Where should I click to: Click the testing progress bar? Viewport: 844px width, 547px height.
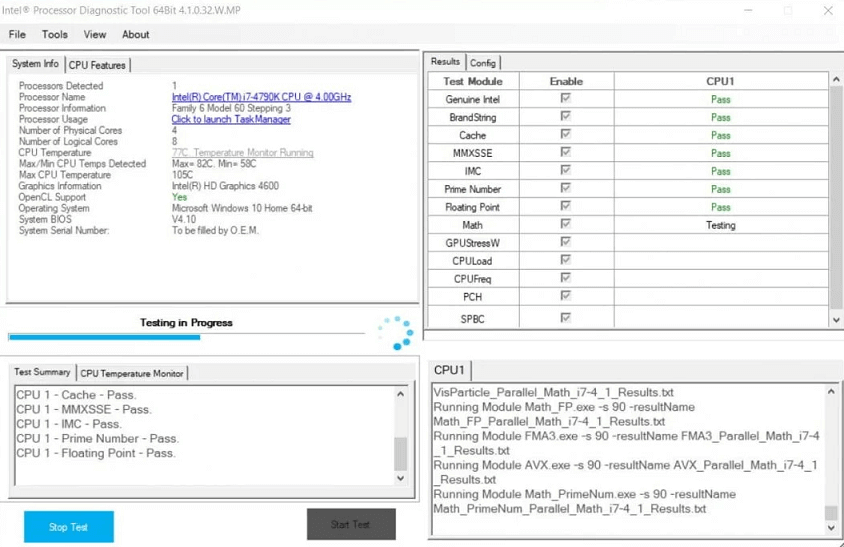tap(186, 337)
